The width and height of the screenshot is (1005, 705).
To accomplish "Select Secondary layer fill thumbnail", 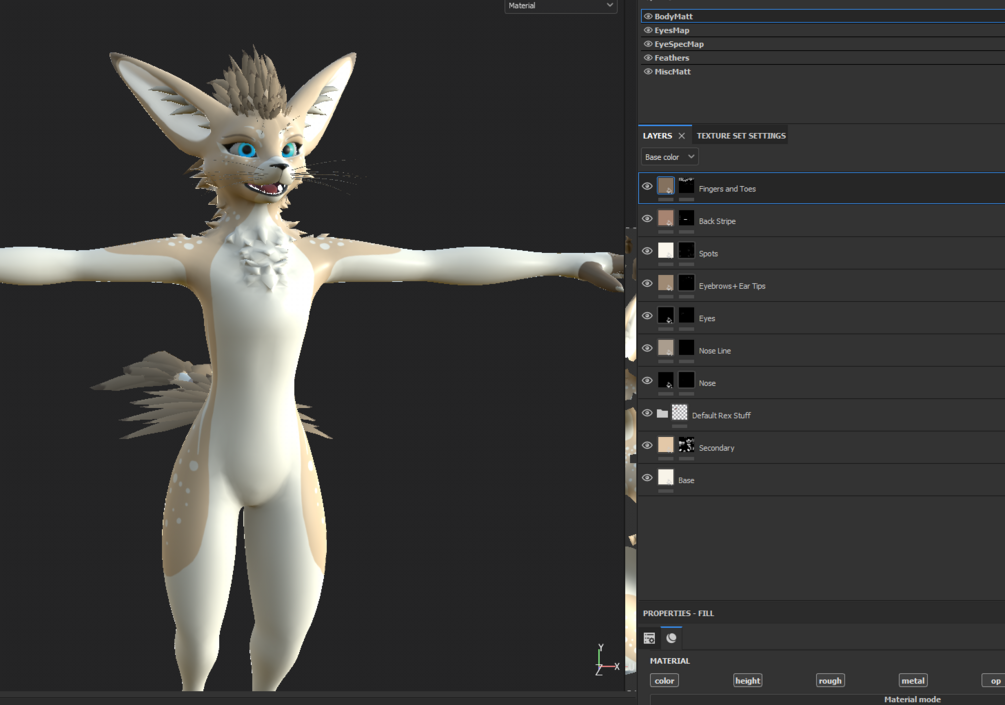I will coord(666,445).
